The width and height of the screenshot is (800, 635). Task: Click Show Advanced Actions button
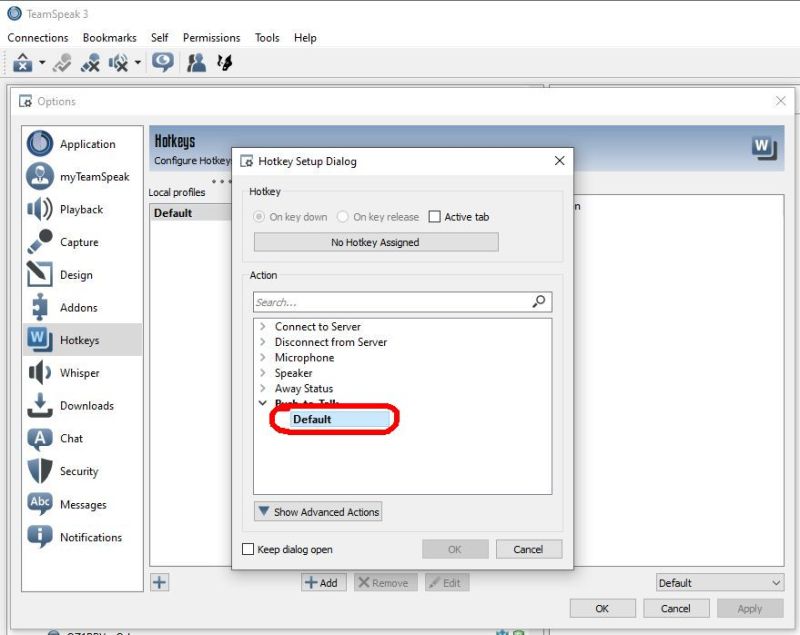tap(318, 512)
